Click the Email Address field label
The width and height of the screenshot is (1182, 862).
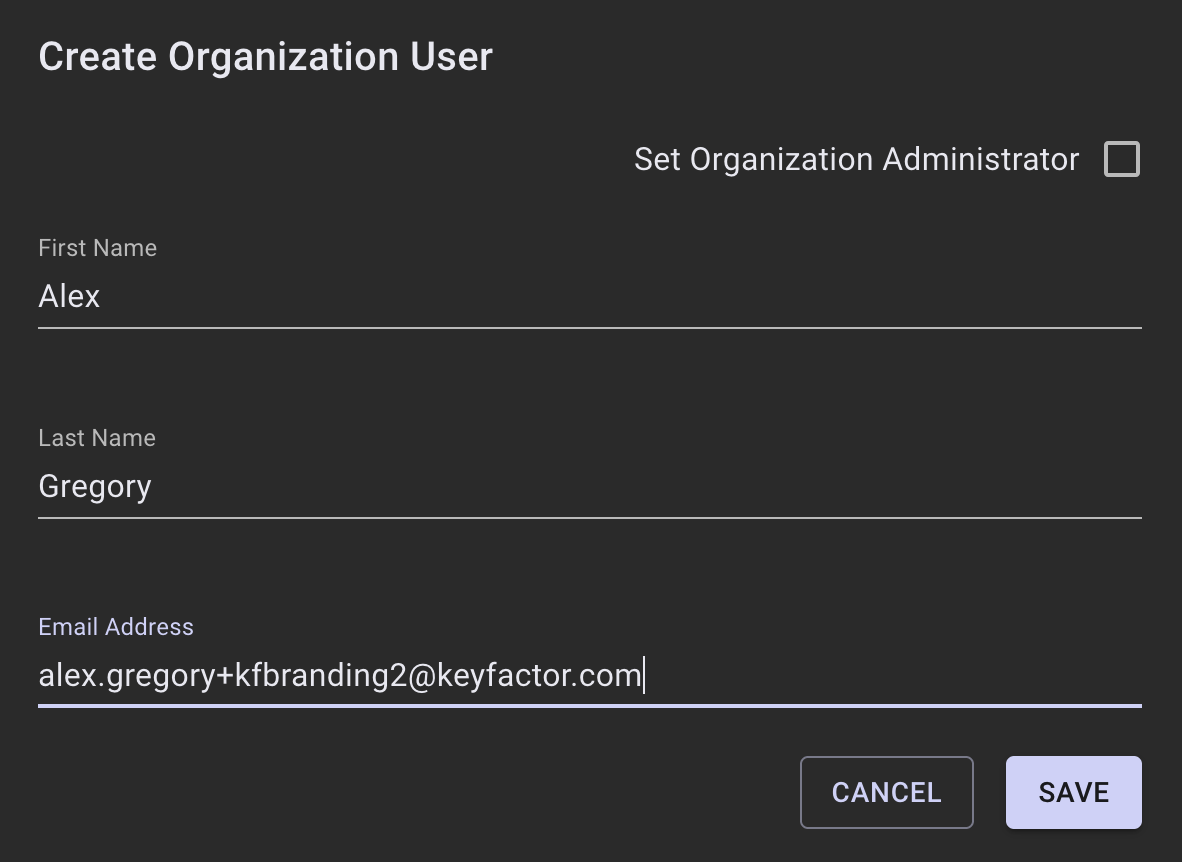click(x=116, y=627)
